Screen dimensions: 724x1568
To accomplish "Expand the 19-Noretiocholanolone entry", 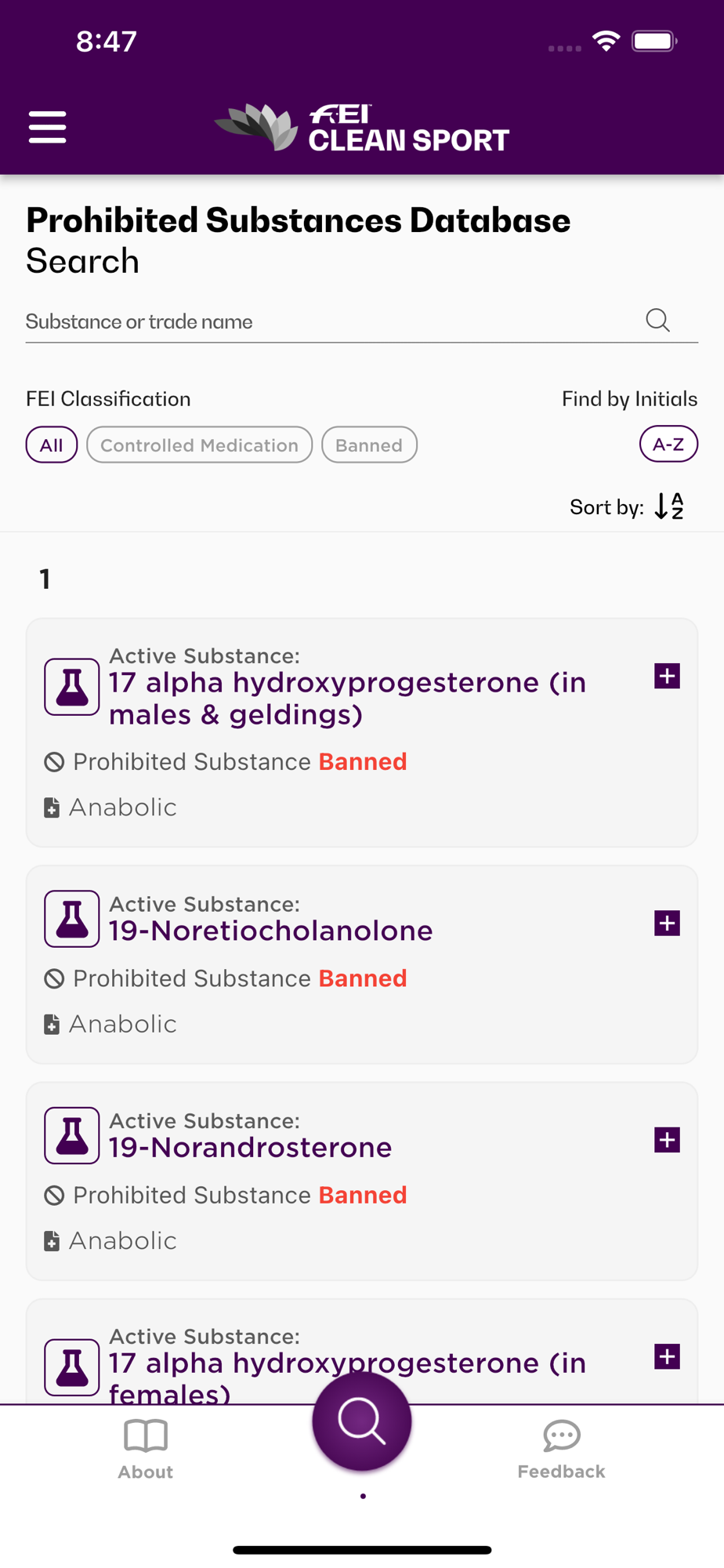I will click(x=667, y=924).
